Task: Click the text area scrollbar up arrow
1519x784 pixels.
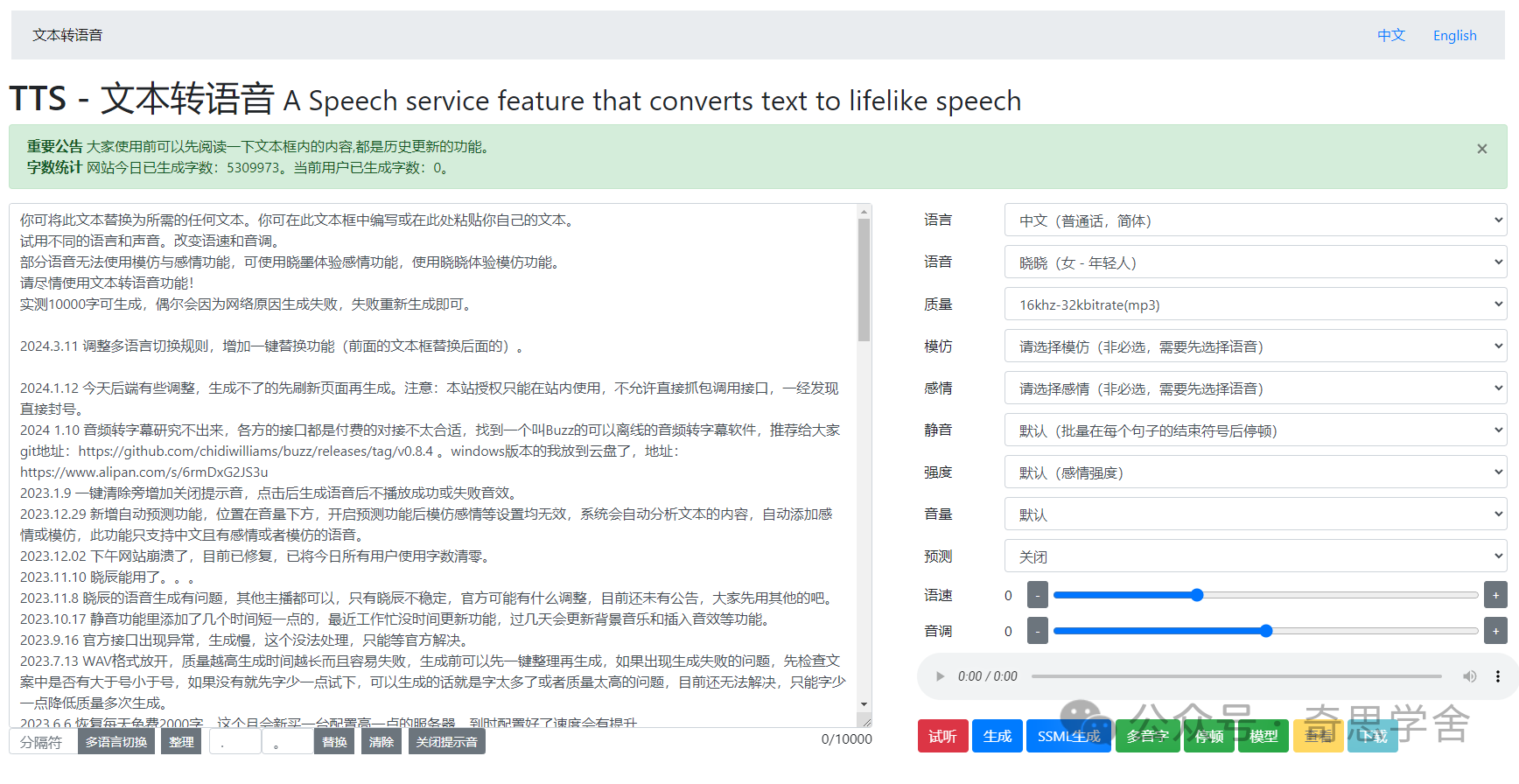Action: point(864,211)
